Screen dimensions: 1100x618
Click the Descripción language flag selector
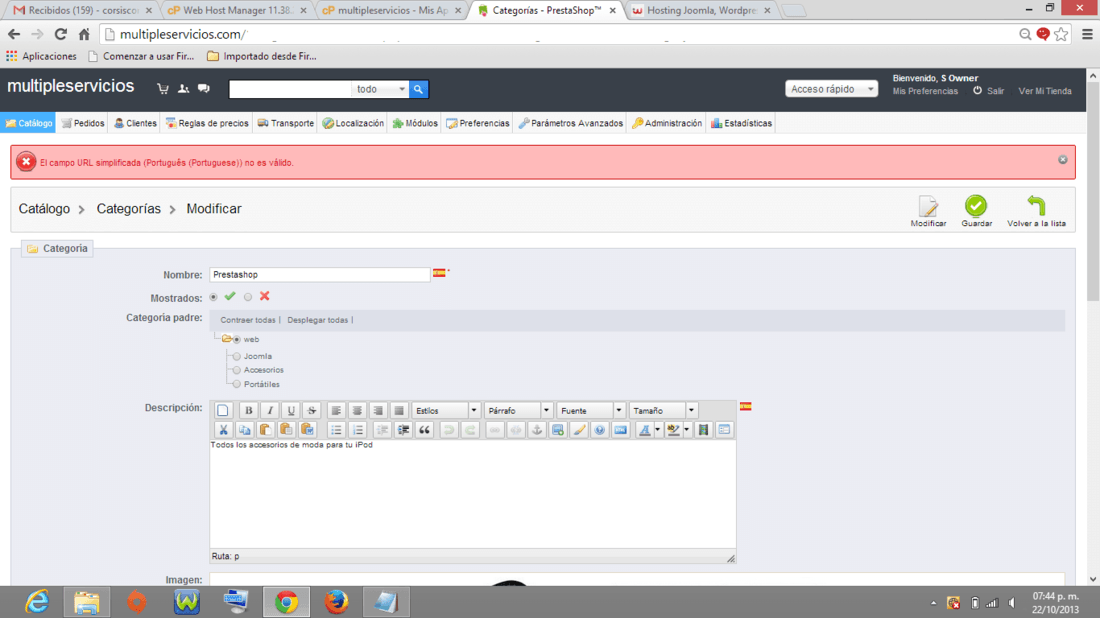click(745, 406)
